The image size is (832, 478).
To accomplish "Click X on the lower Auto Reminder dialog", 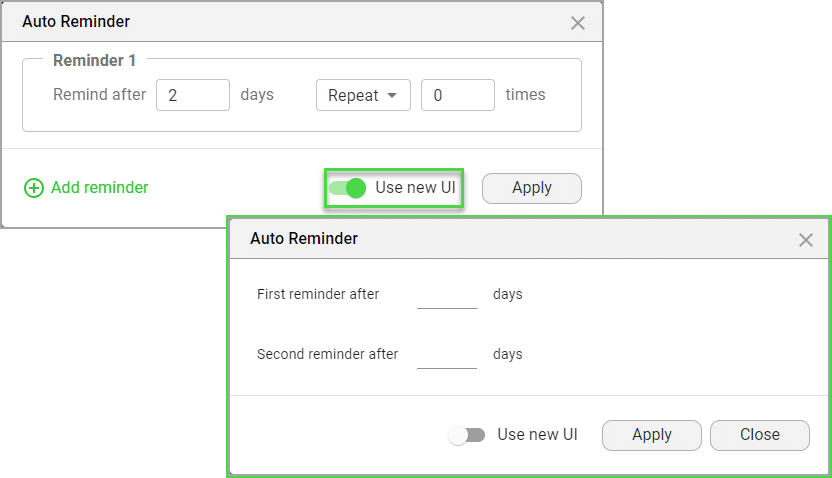I will coord(806,240).
